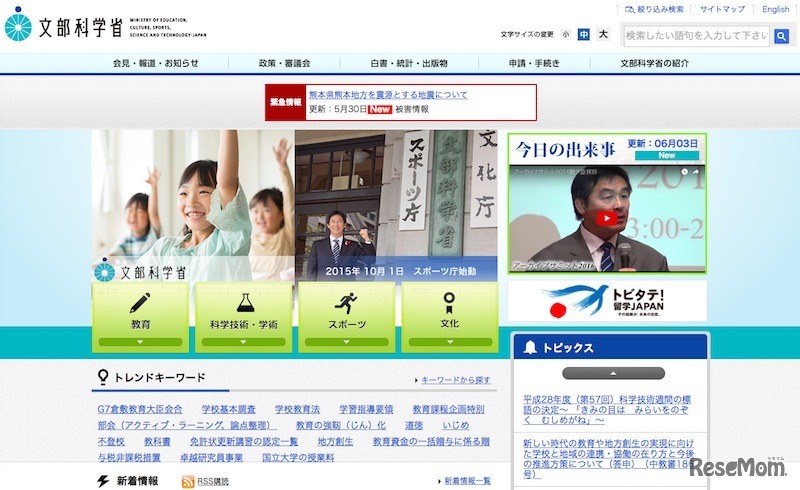Click the スポーツ庁始動 hero image
800x490 pixels.
[396, 205]
